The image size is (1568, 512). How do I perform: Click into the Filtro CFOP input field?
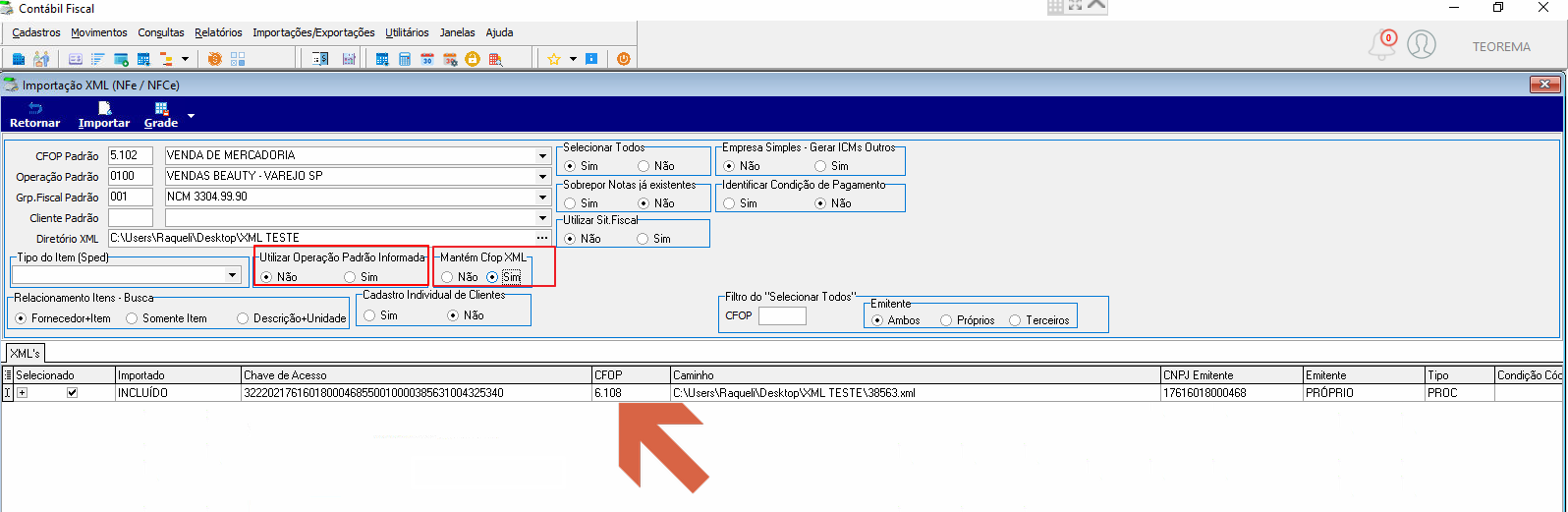pyautogui.click(x=782, y=315)
